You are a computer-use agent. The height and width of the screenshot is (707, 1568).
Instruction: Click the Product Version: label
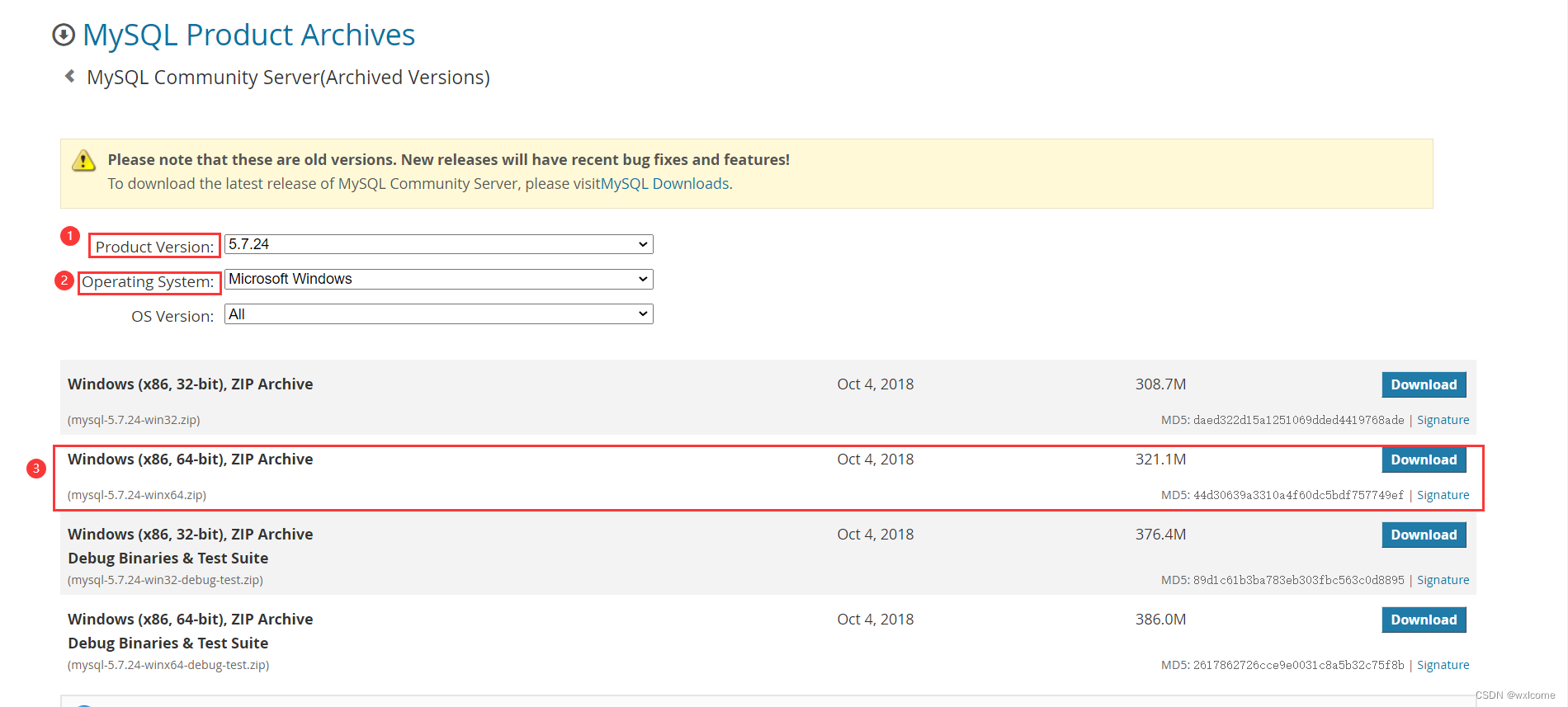pyautogui.click(x=154, y=247)
